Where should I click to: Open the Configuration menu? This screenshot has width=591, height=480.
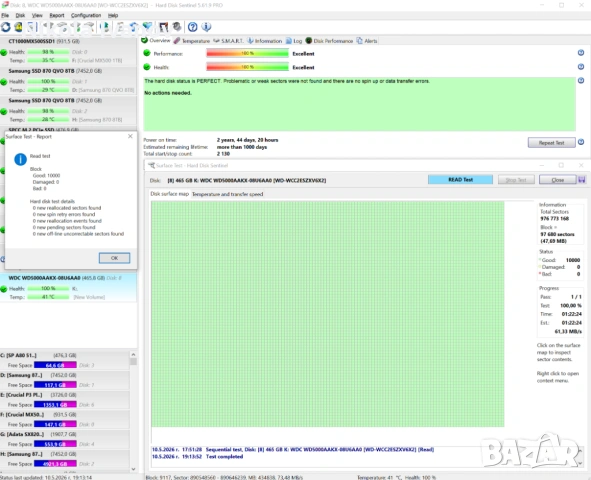(86, 15)
